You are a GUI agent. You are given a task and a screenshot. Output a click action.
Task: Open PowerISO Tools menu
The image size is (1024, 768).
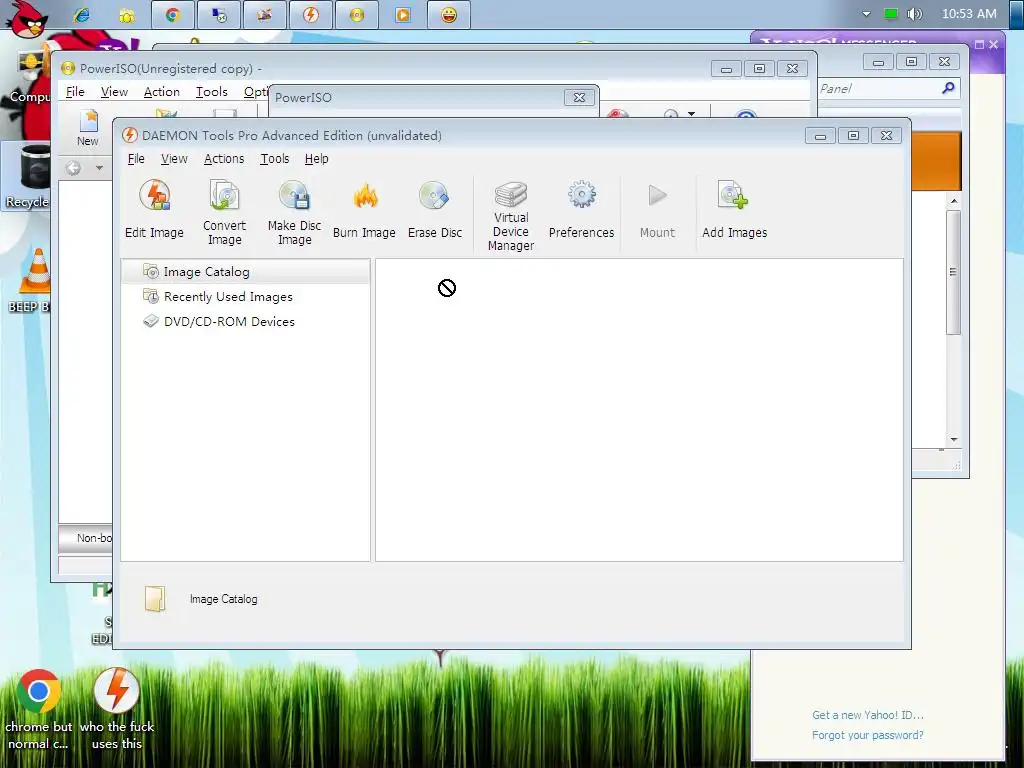[x=212, y=92]
